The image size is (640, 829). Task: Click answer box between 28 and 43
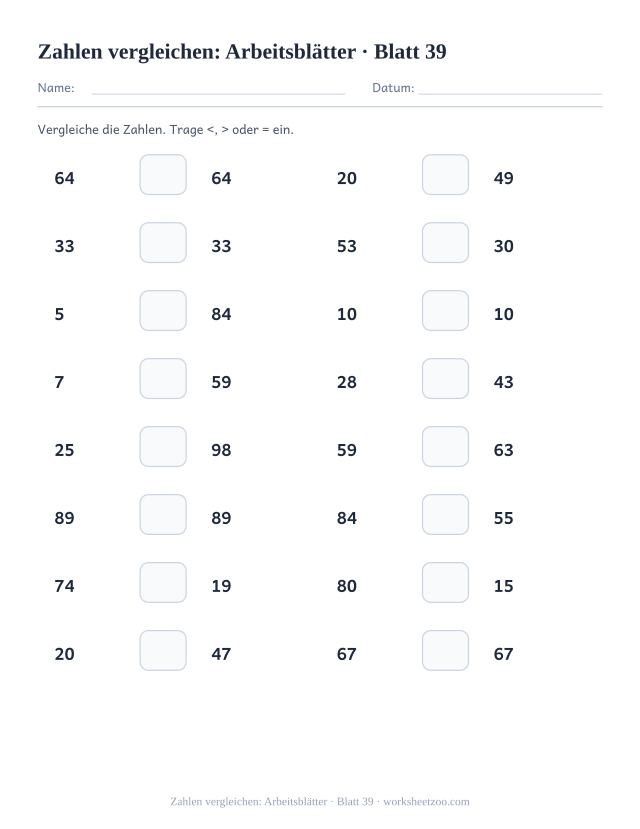[x=446, y=379]
